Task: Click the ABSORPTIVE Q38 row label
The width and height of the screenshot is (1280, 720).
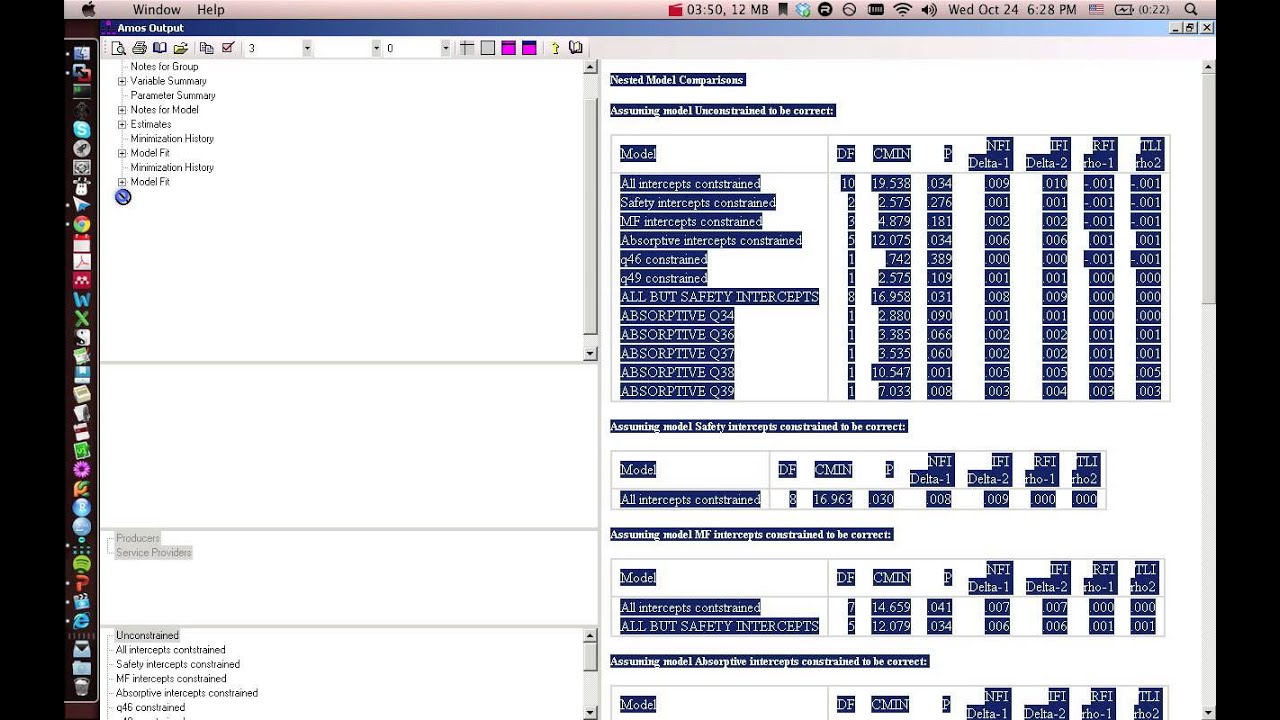Action: [x=677, y=373]
